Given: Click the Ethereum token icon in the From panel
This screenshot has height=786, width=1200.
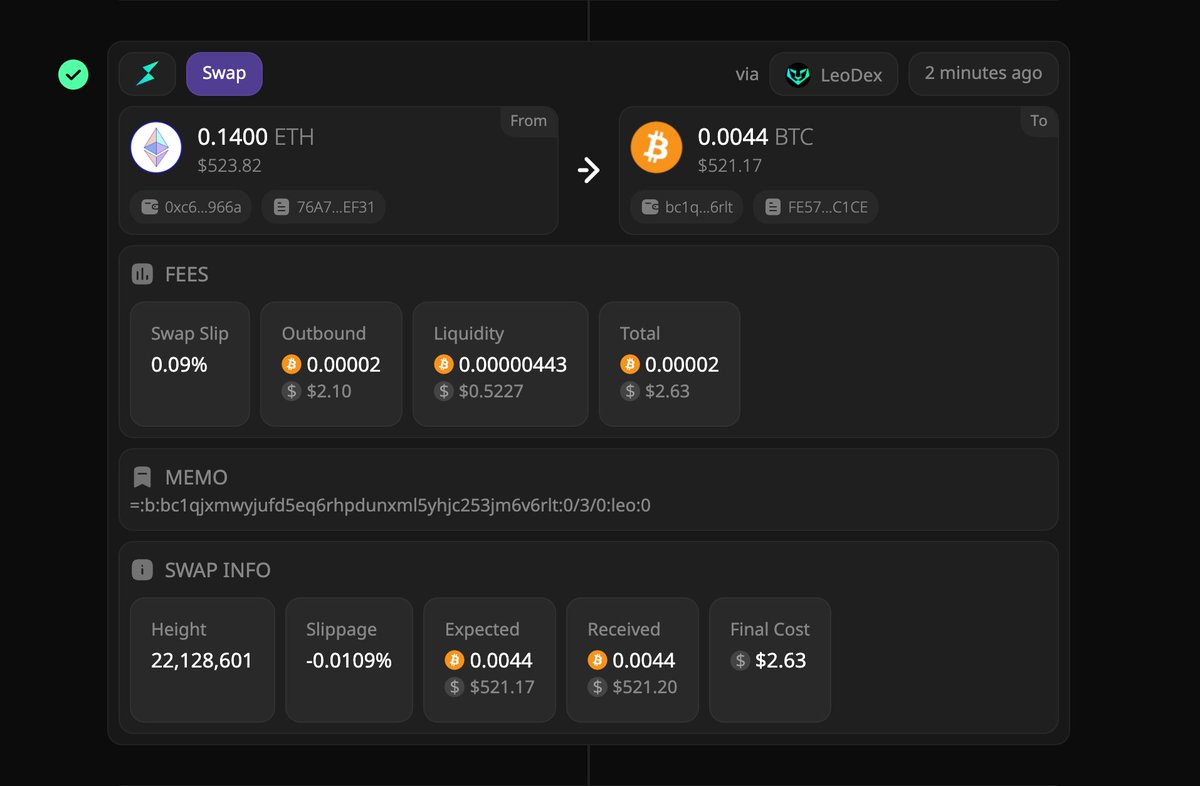Looking at the screenshot, I should 156,147.
